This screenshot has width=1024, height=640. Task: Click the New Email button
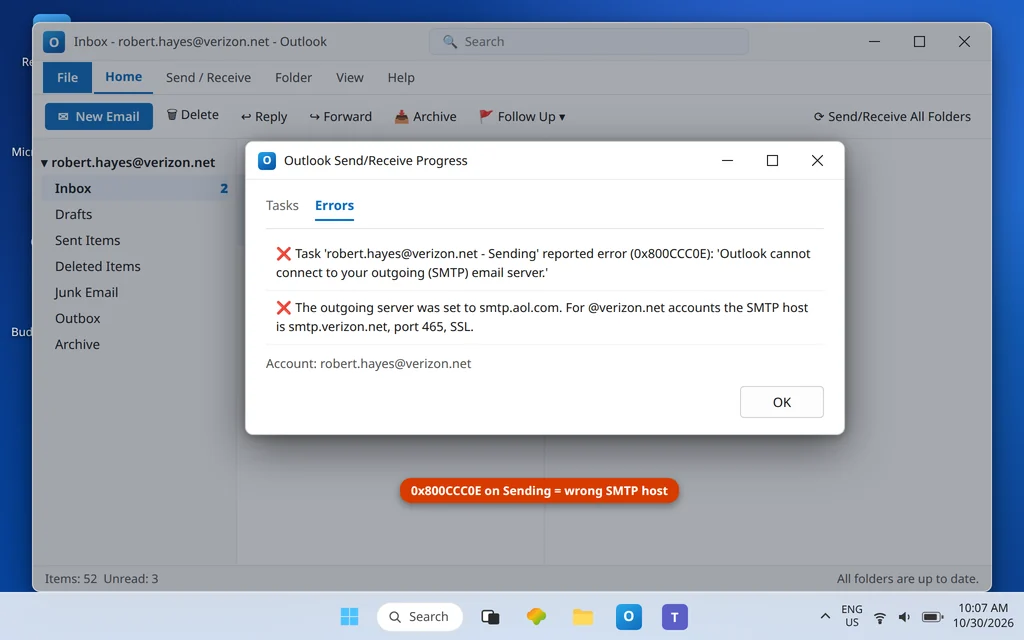(99, 116)
